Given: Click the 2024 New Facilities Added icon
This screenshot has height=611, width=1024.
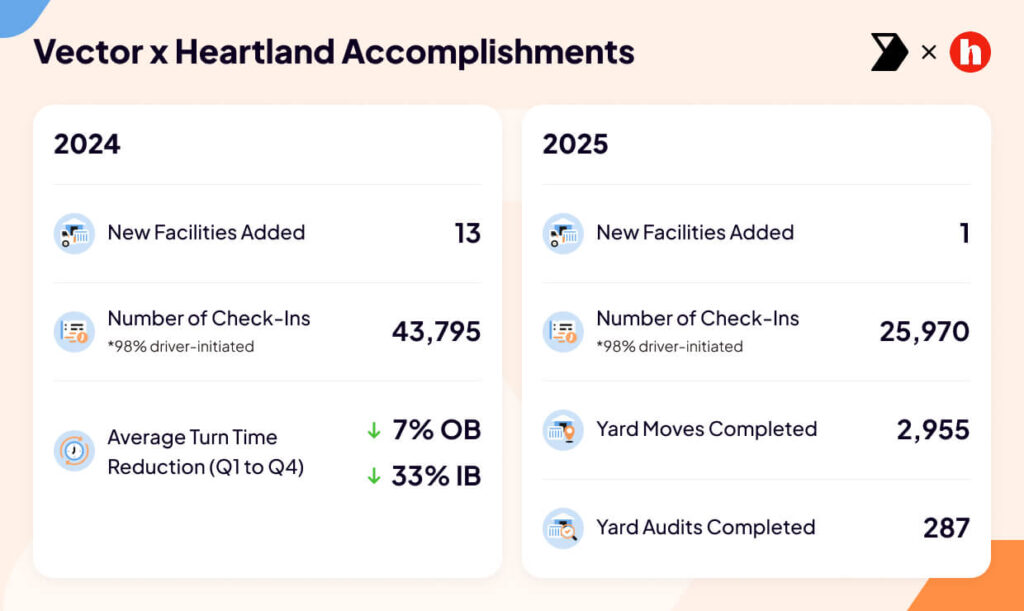Looking at the screenshot, I should 74,233.
